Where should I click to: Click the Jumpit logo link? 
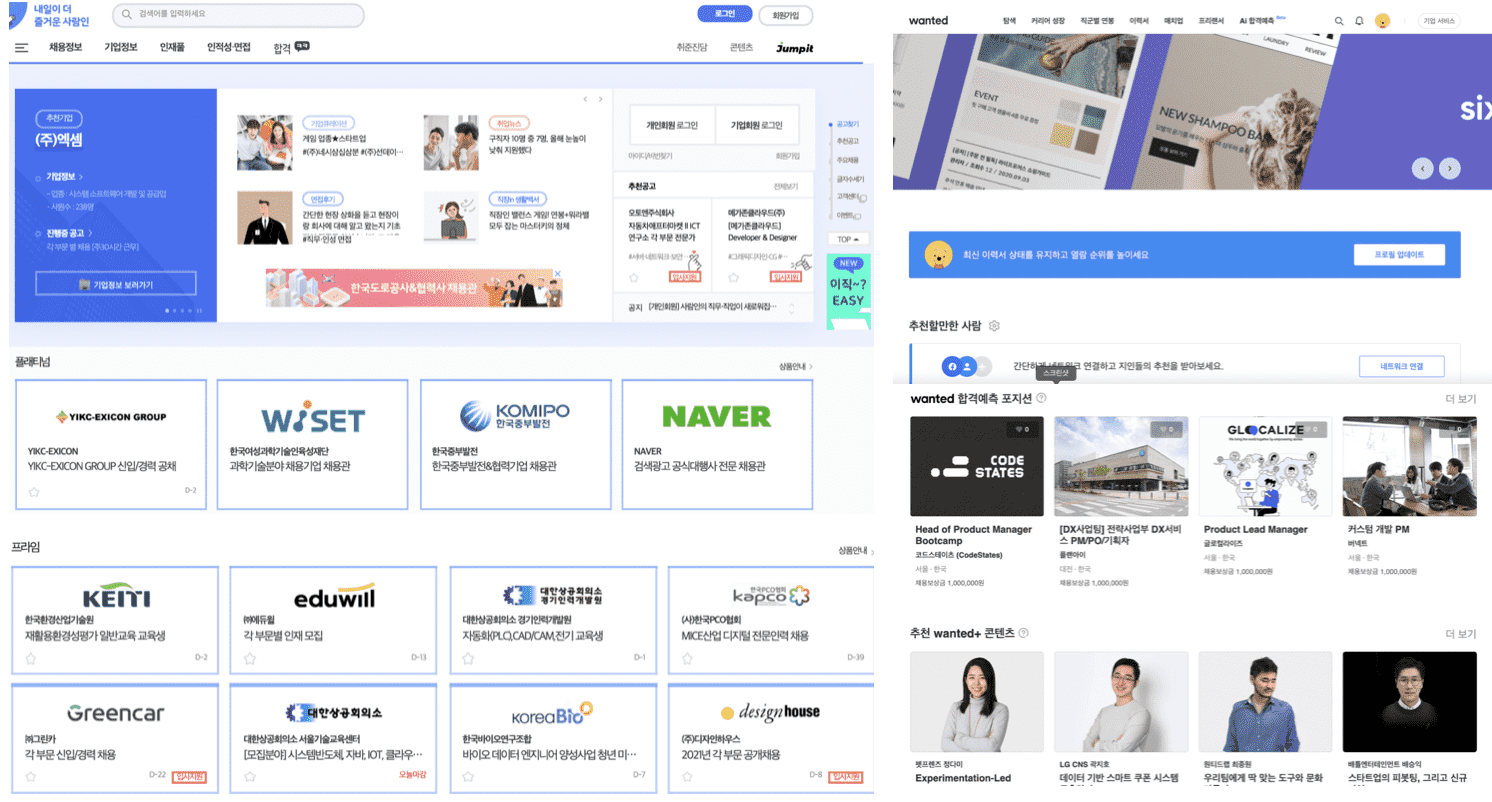[795, 47]
